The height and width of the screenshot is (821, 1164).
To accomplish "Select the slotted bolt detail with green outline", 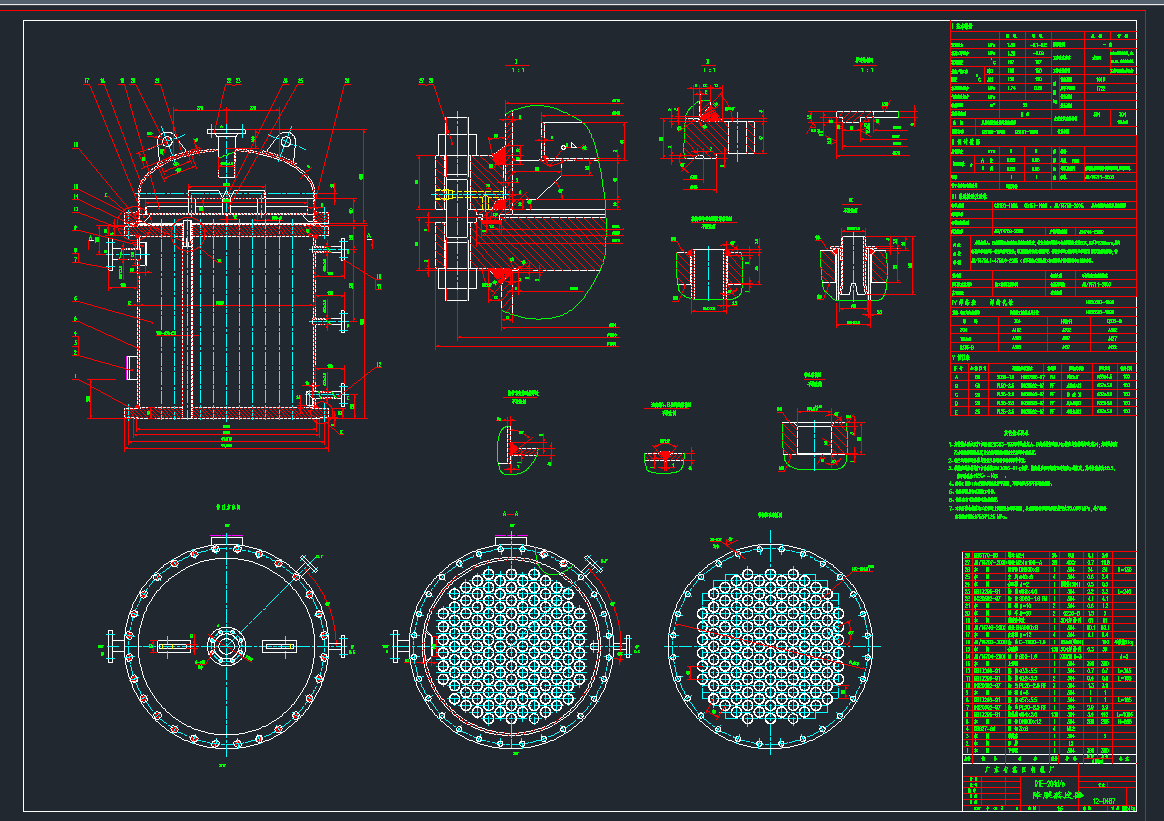I will [x=852, y=272].
